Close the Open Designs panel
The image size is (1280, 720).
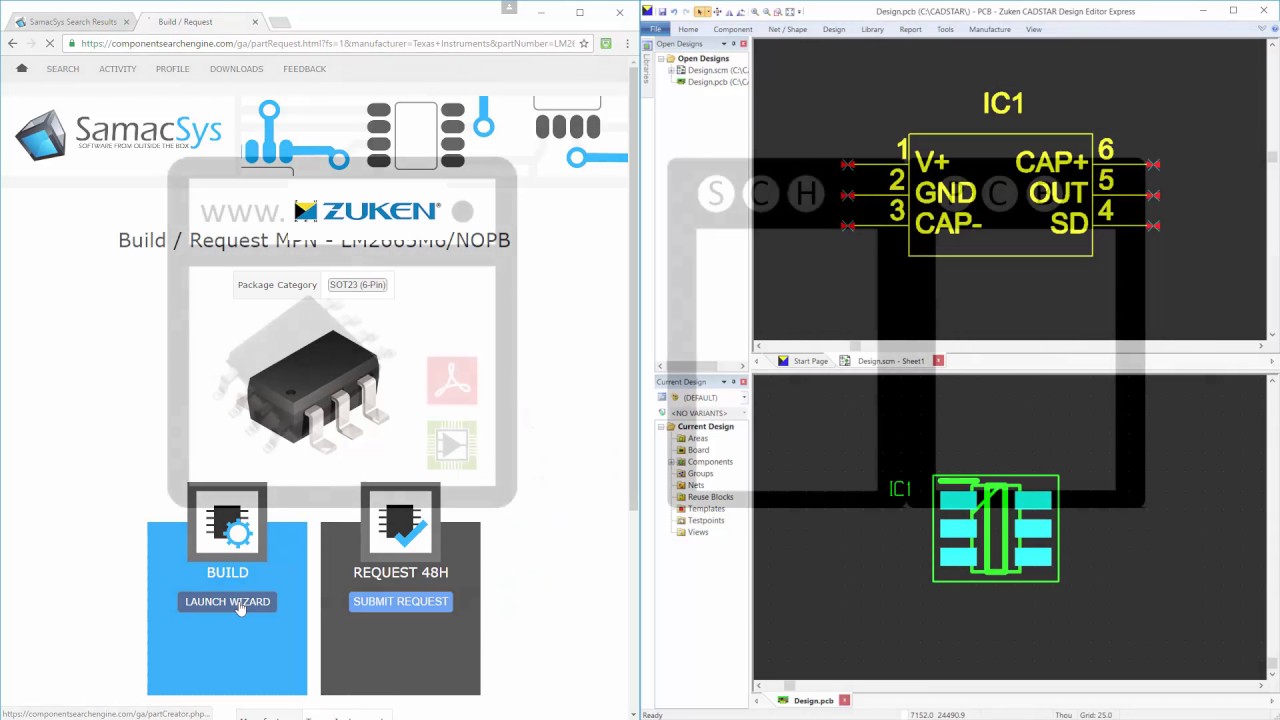coord(743,44)
